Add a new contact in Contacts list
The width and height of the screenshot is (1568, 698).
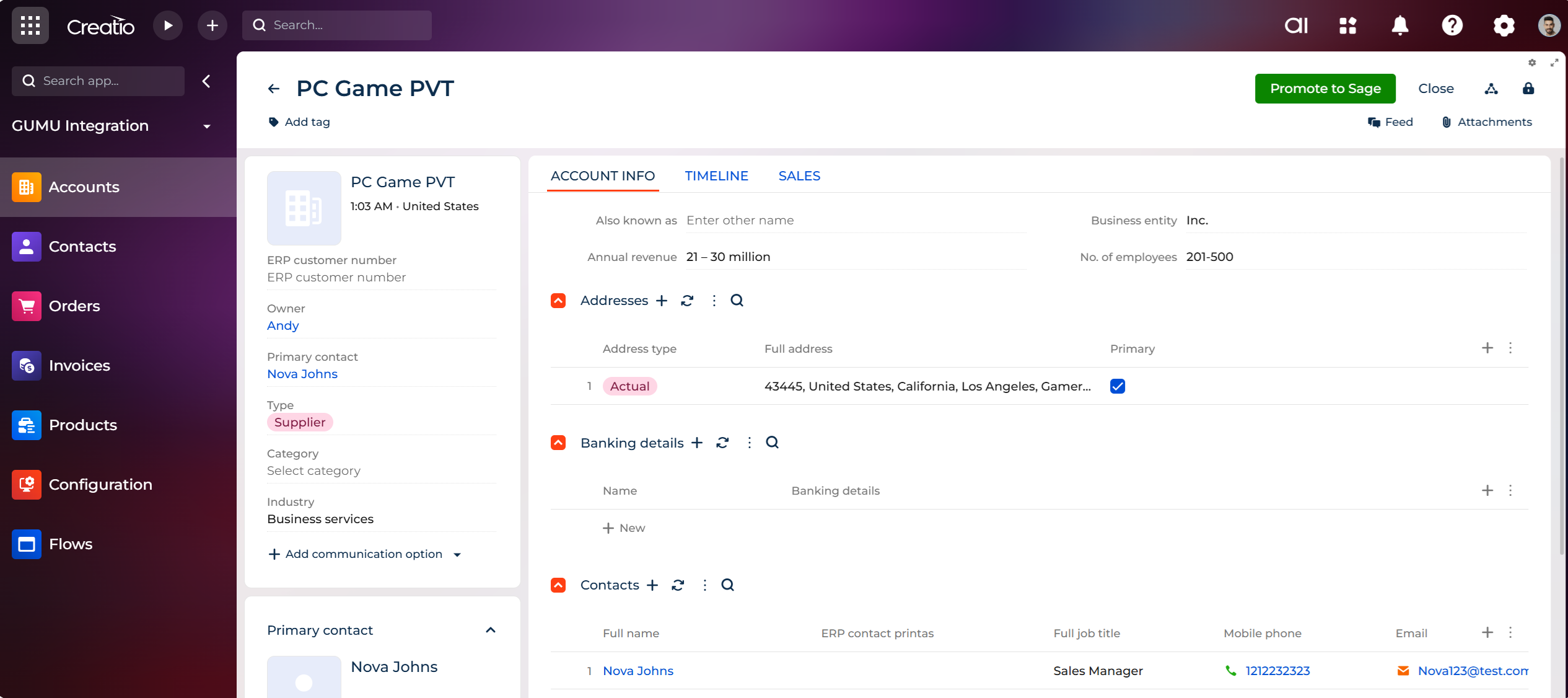coord(652,585)
